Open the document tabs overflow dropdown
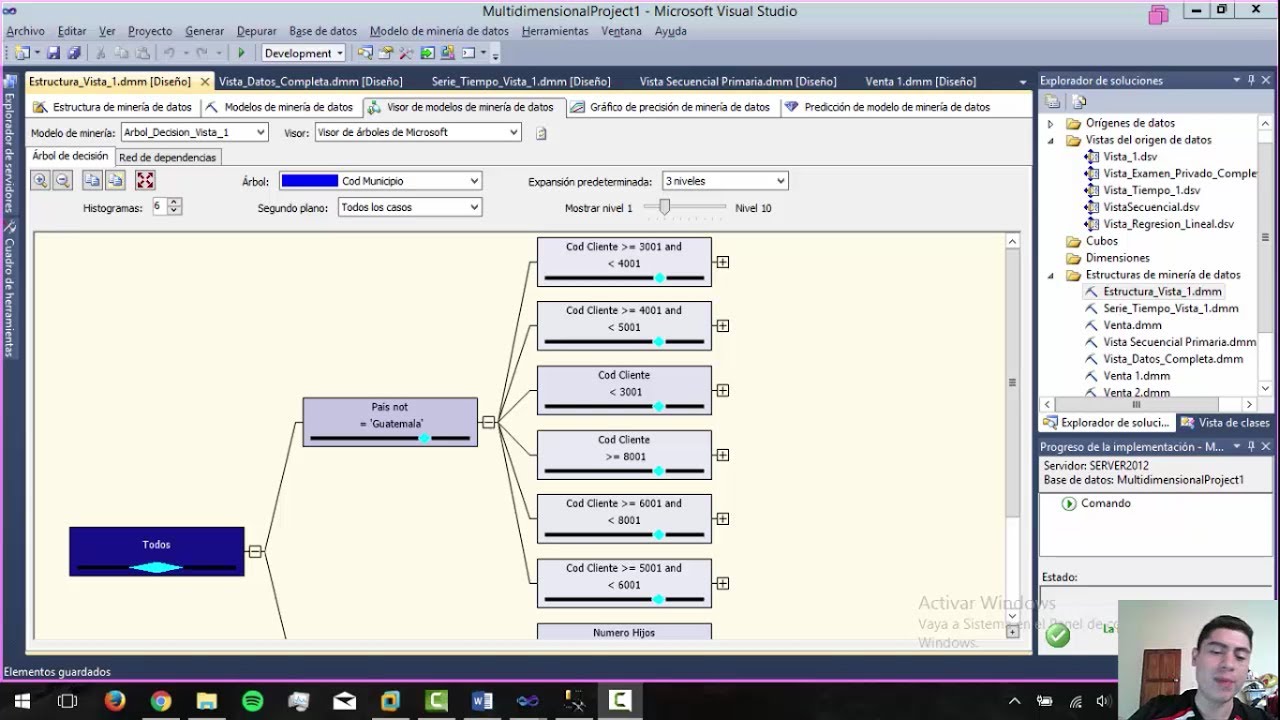1280x720 pixels. (1022, 82)
